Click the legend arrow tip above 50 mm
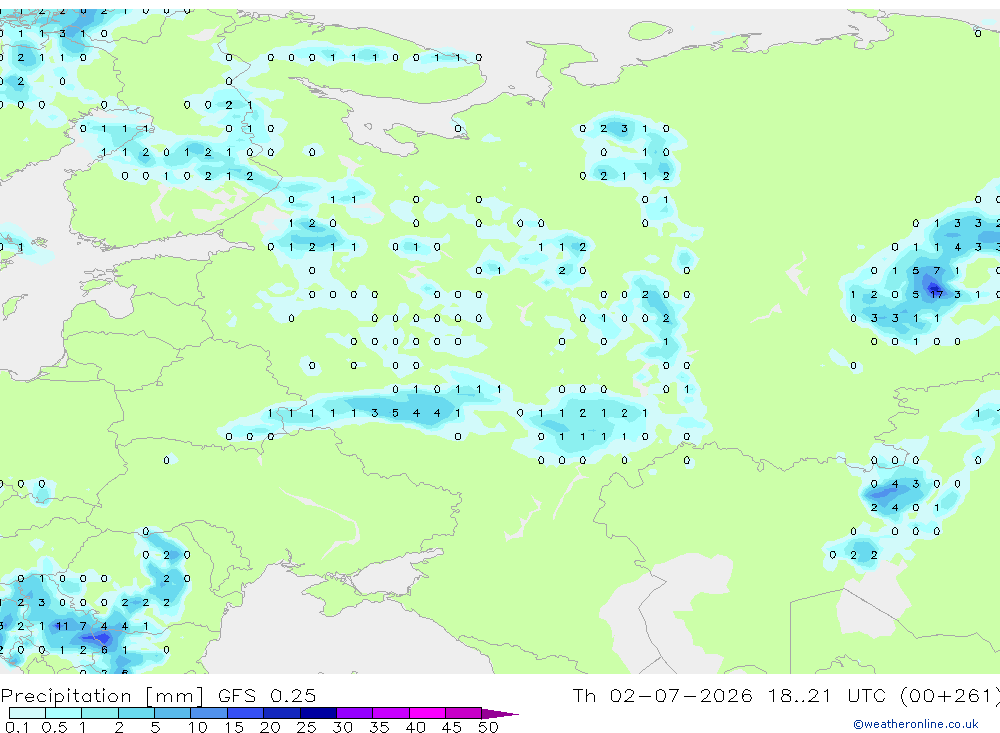The width and height of the screenshot is (1000, 733). tap(499, 713)
